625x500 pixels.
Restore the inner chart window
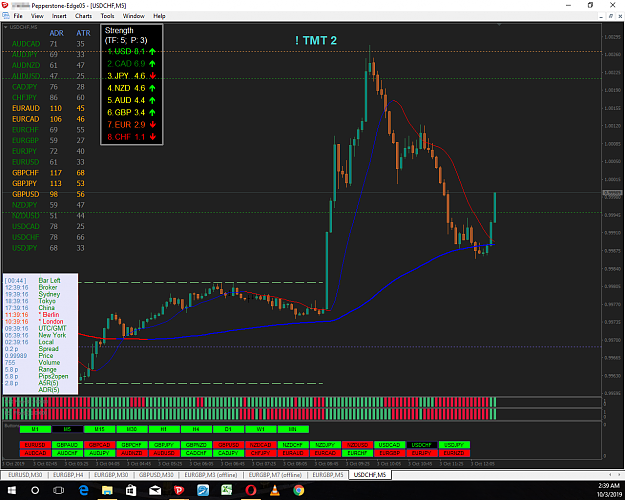pyautogui.click(x=611, y=16)
